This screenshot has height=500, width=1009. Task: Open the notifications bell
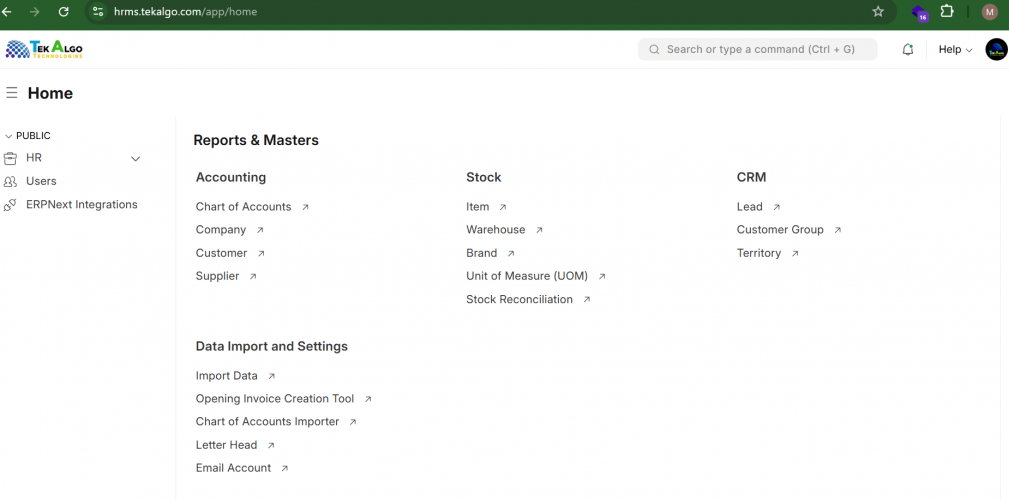point(907,50)
